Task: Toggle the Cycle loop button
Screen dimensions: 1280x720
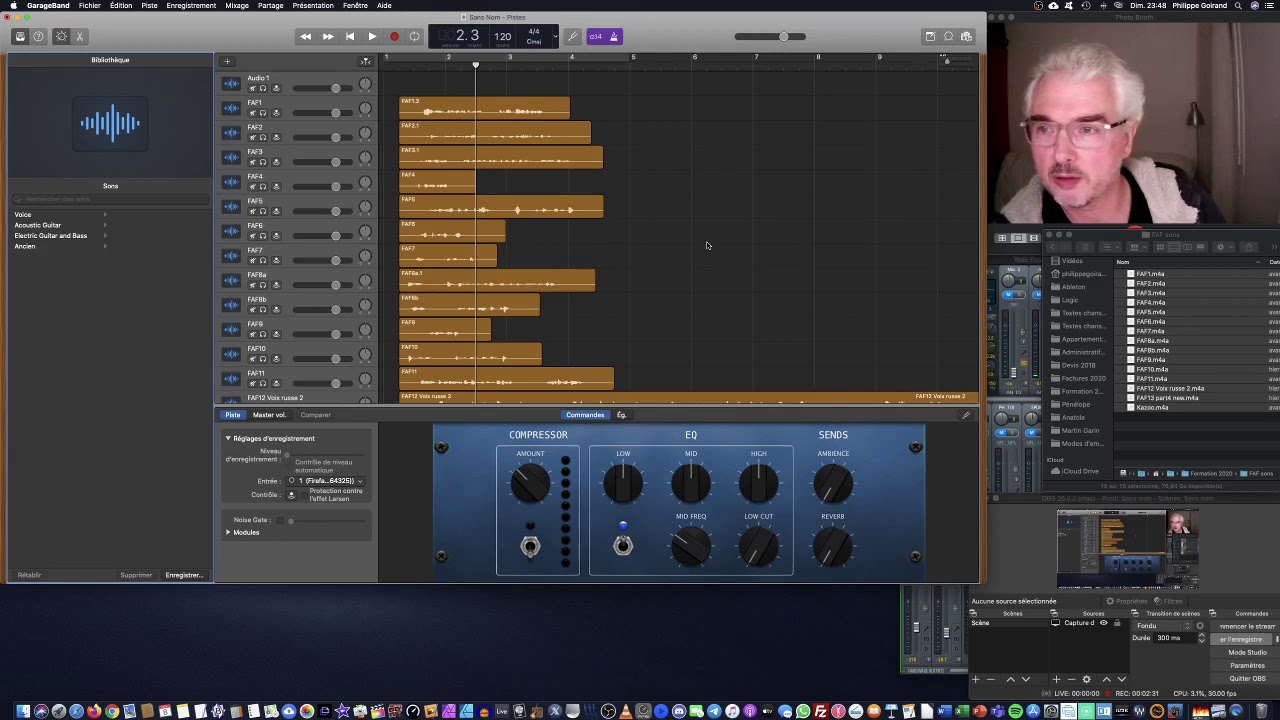Action: click(414, 37)
